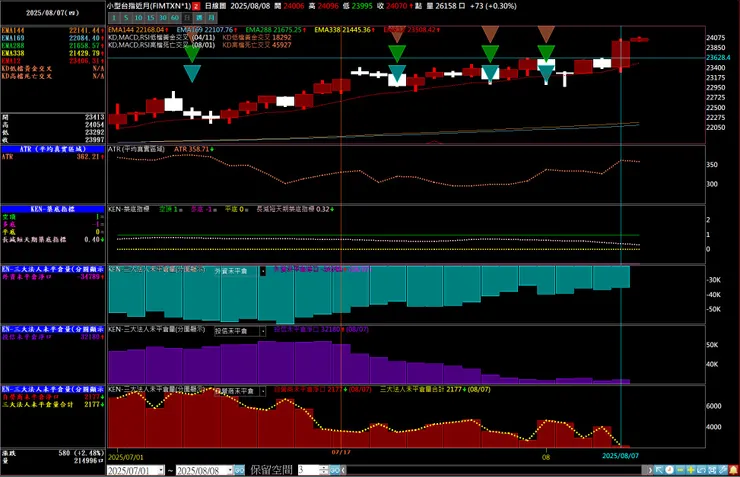Viewport: 740px width, 477px height.
Task: Click the first green triangle signal on left
Action: coord(192,54)
